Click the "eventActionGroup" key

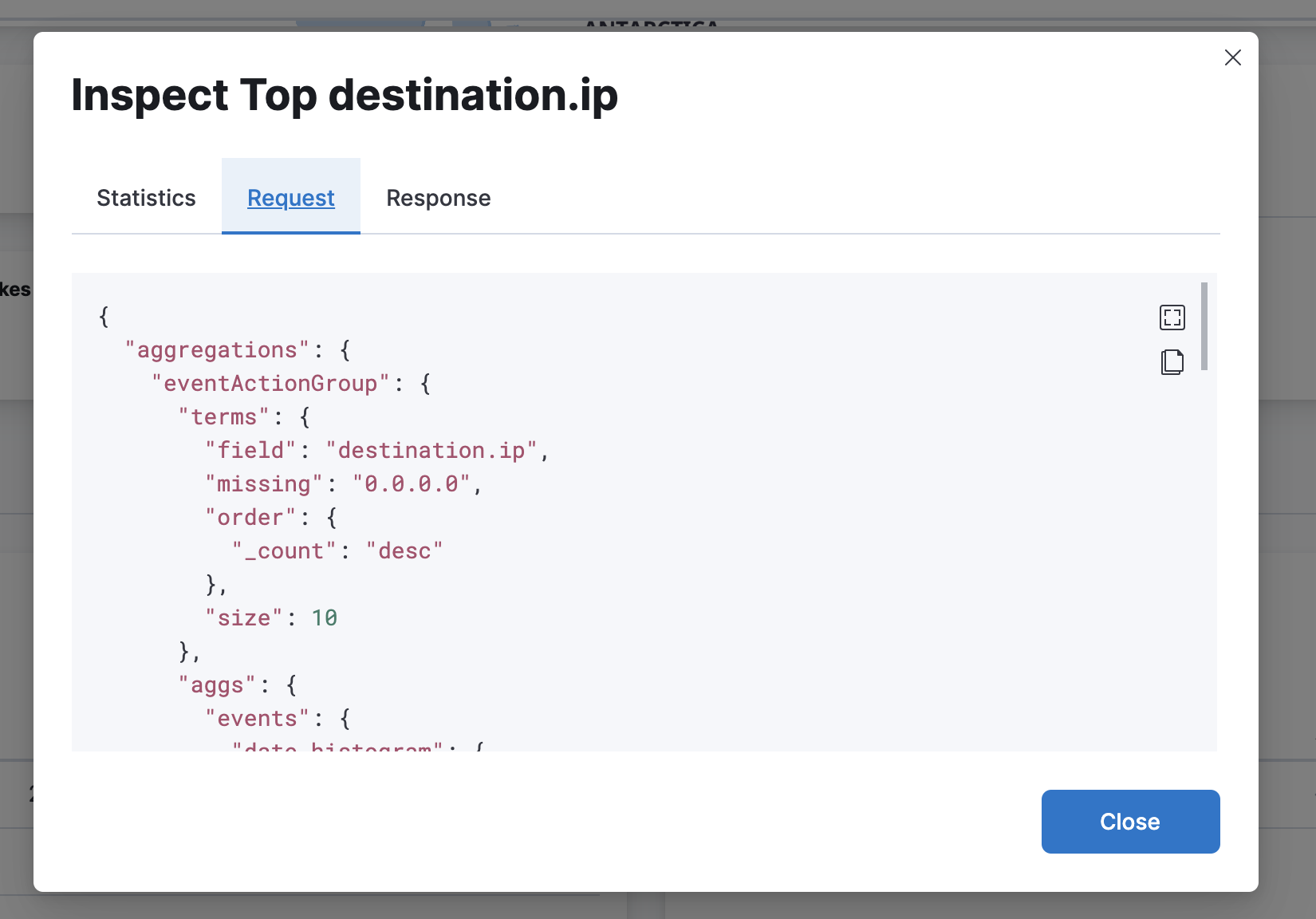coord(270,384)
